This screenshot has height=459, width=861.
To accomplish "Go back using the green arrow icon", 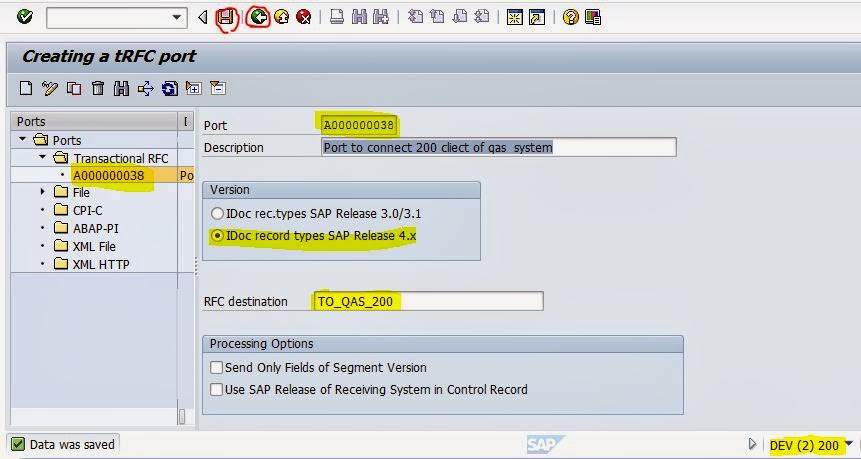I will click(258, 18).
